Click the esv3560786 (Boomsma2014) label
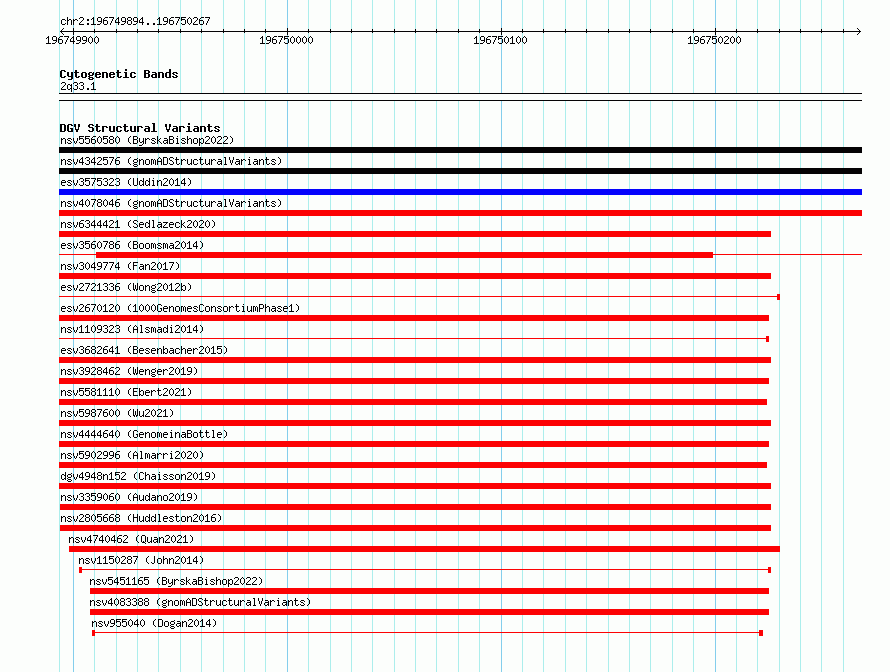This screenshot has width=890, height=672. coord(132,245)
